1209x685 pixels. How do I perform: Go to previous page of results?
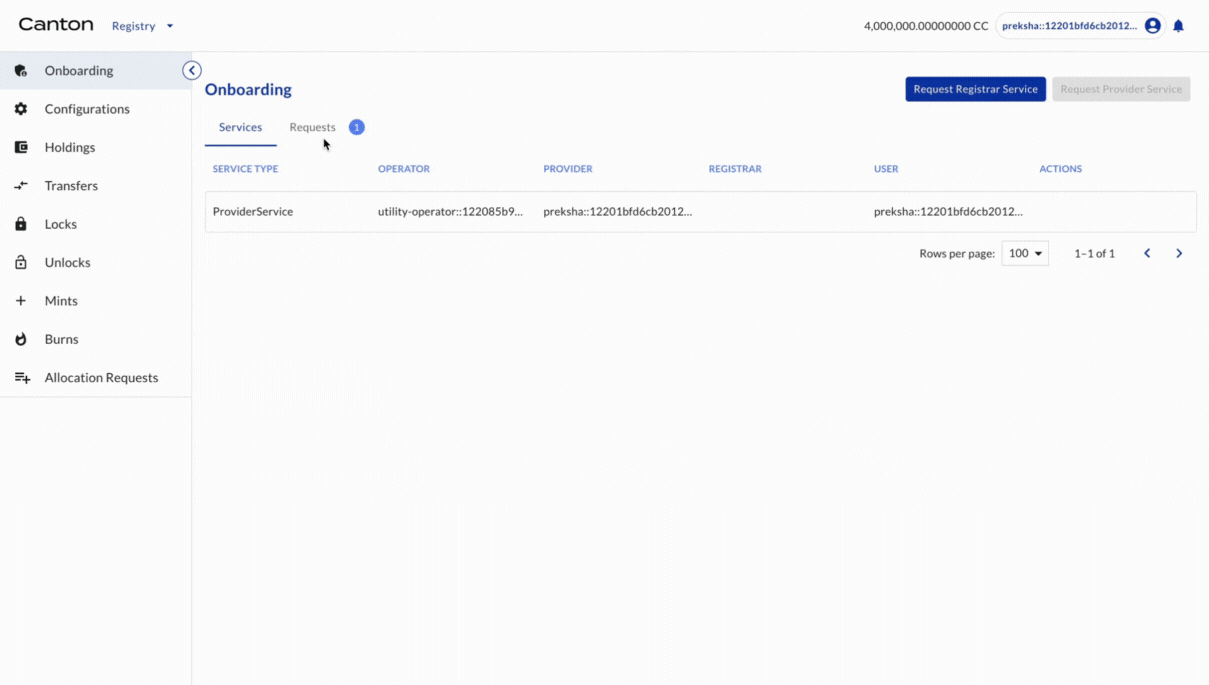(1147, 254)
